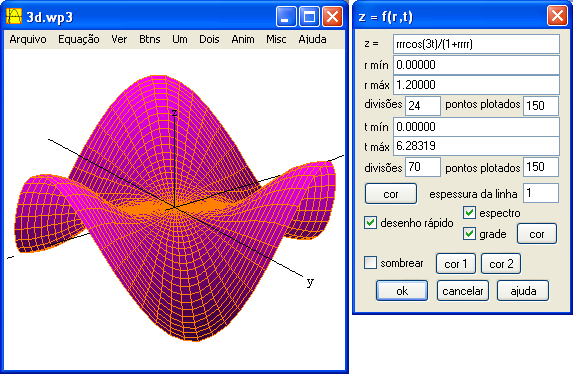
Task: Open the cor 1 color picker
Action: 456,263
